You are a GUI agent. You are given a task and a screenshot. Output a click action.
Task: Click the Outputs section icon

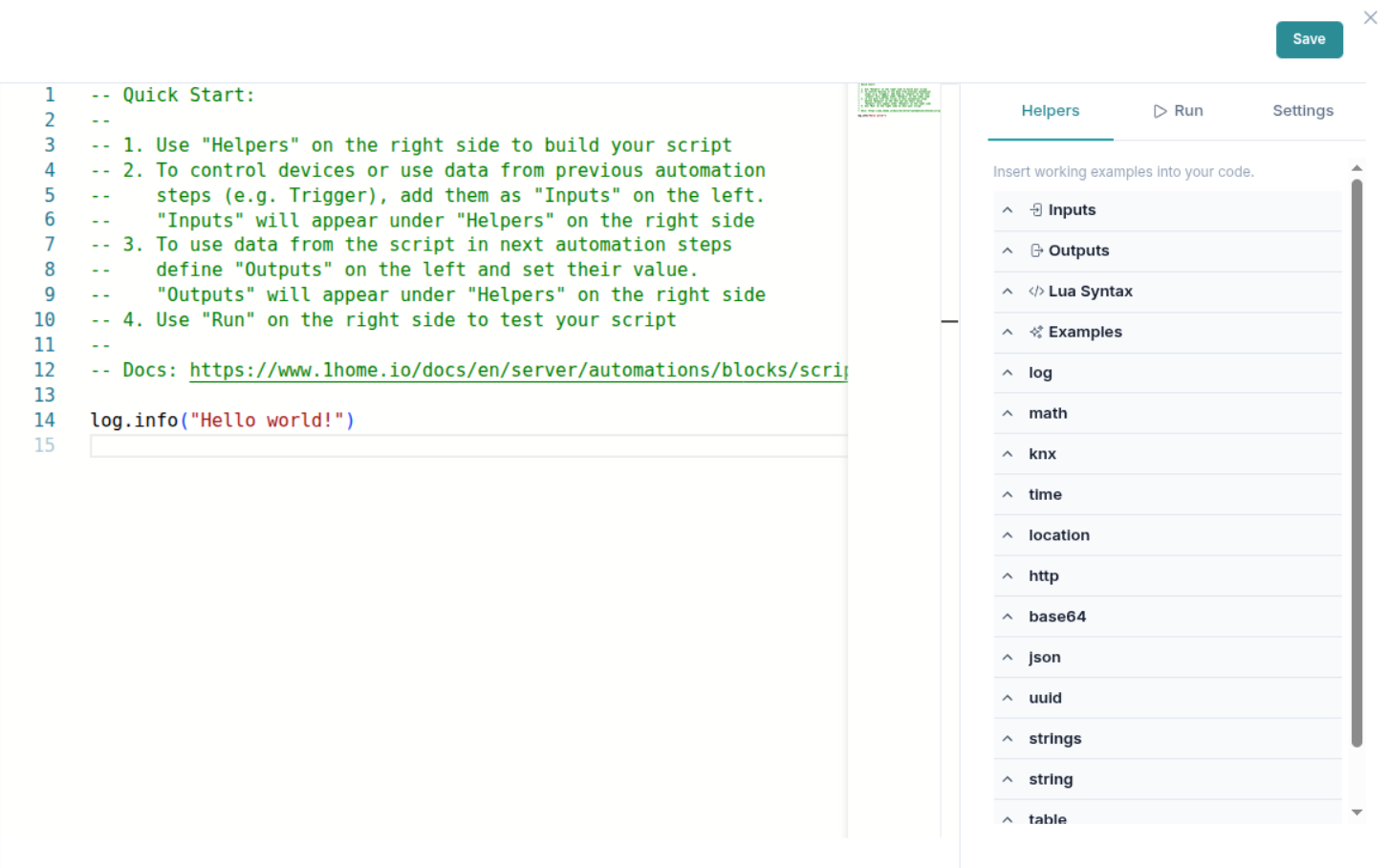[1035, 250]
